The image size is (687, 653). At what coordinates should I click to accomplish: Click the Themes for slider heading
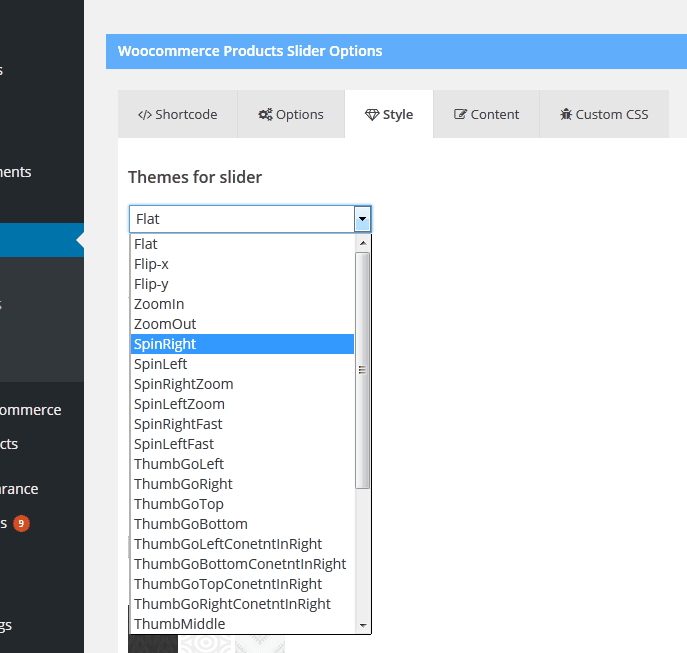click(195, 177)
